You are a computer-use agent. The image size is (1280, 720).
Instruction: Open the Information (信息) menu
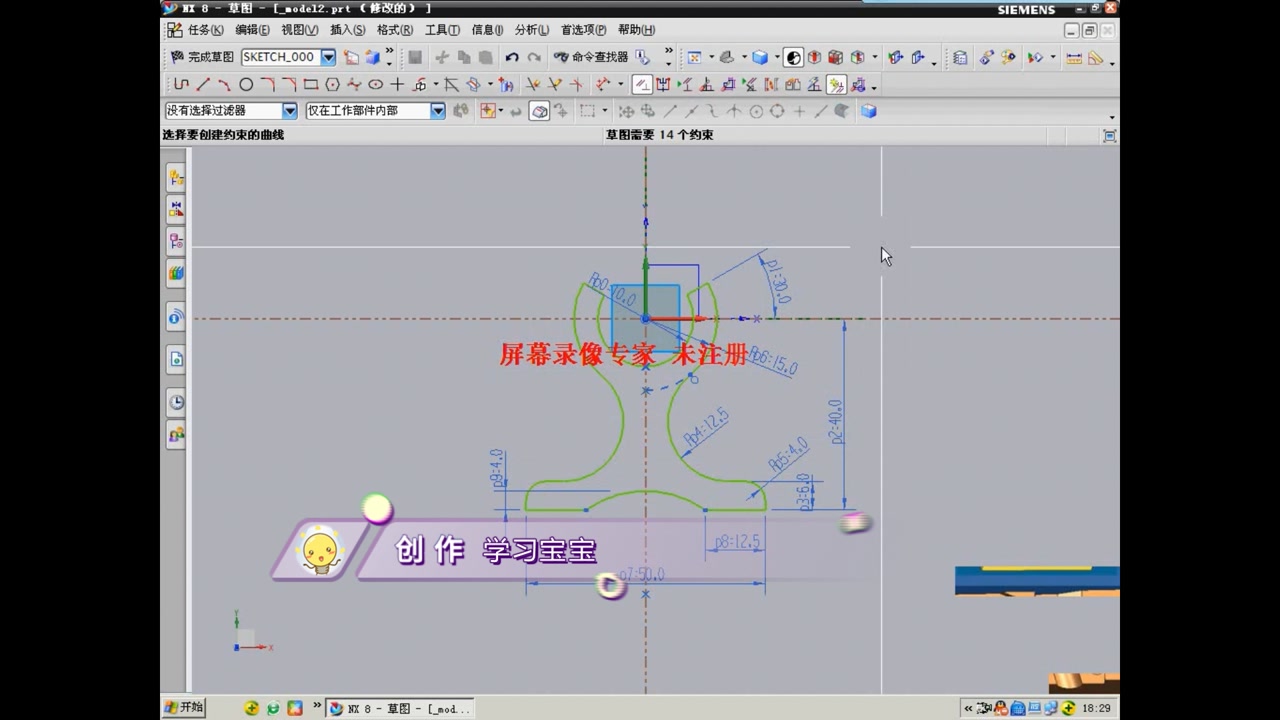pyautogui.click(x=487, y=30)
